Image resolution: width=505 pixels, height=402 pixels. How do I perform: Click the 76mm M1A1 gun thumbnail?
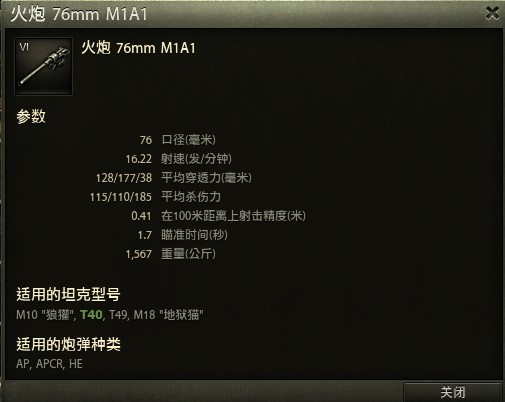click(44, 66)
